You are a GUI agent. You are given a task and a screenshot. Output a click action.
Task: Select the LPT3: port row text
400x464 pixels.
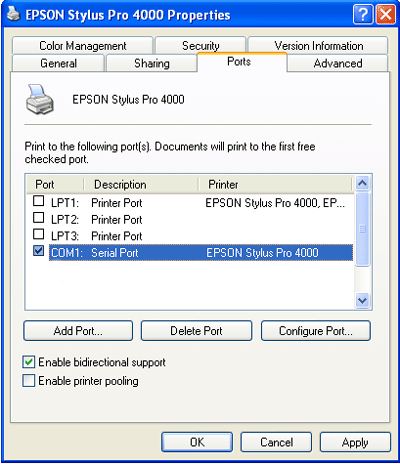point(65,236)
